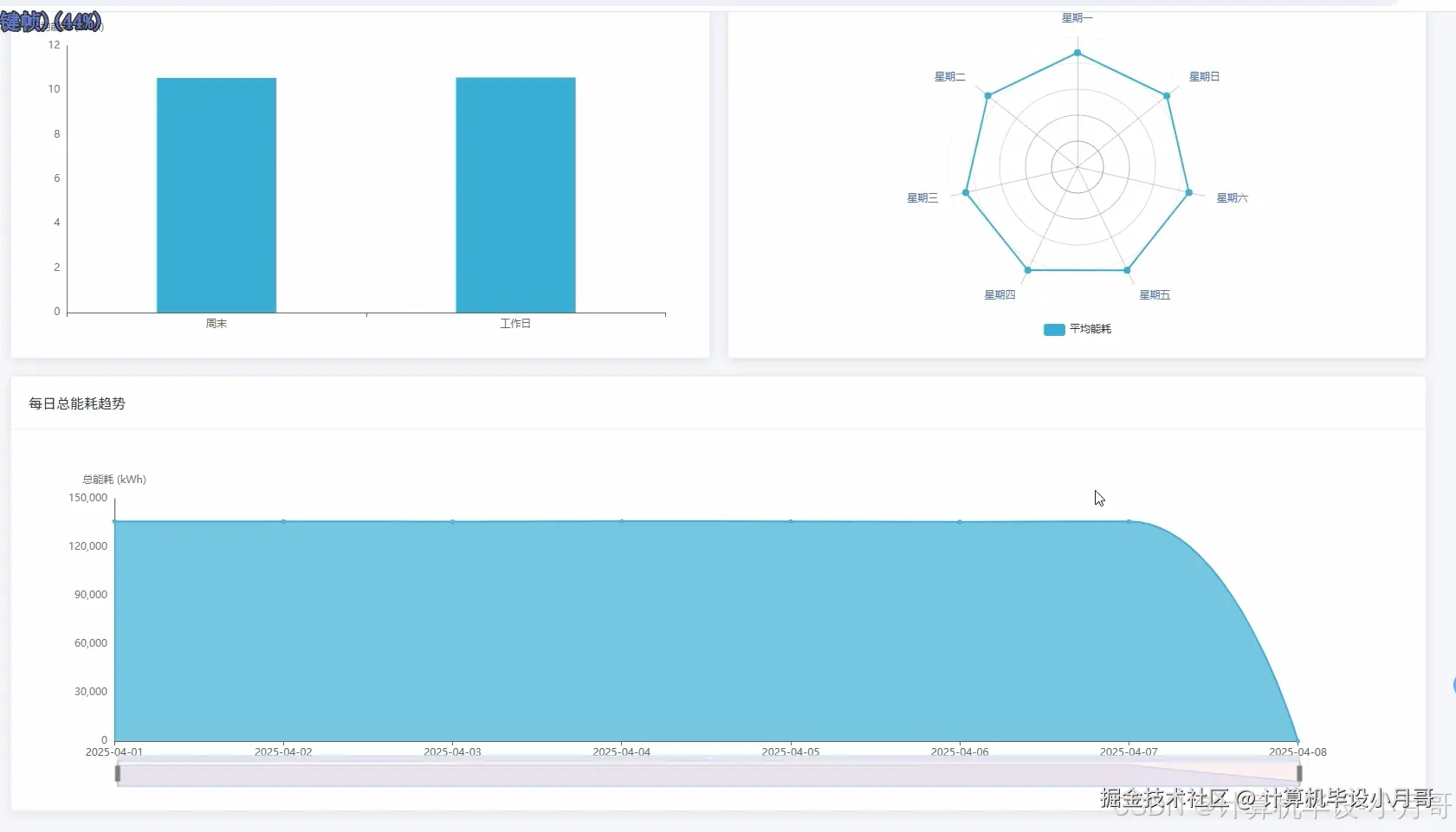
Task: Click the 星期日 radar data point
Action: 1167,96
